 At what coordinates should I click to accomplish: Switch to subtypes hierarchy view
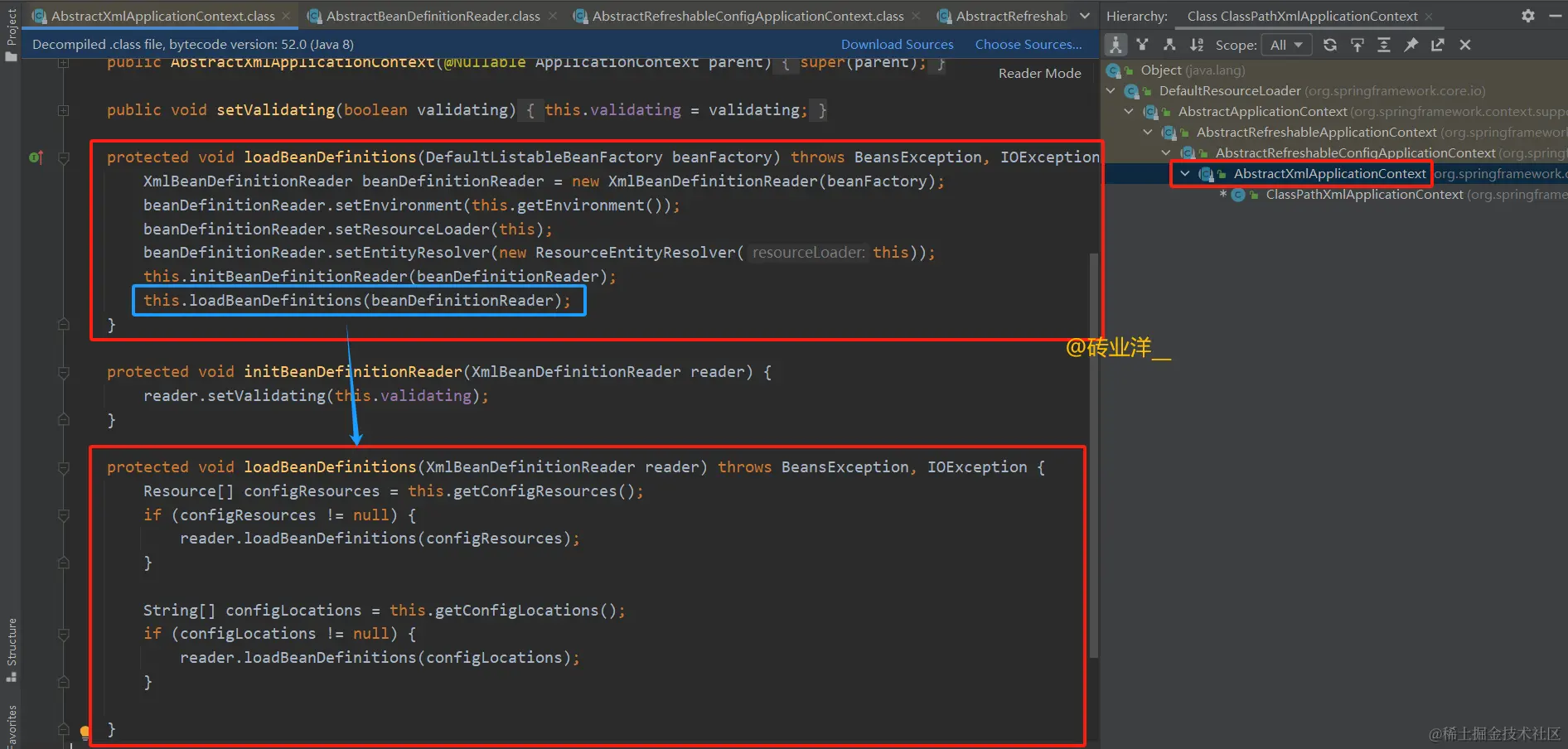coord(1169,45)
